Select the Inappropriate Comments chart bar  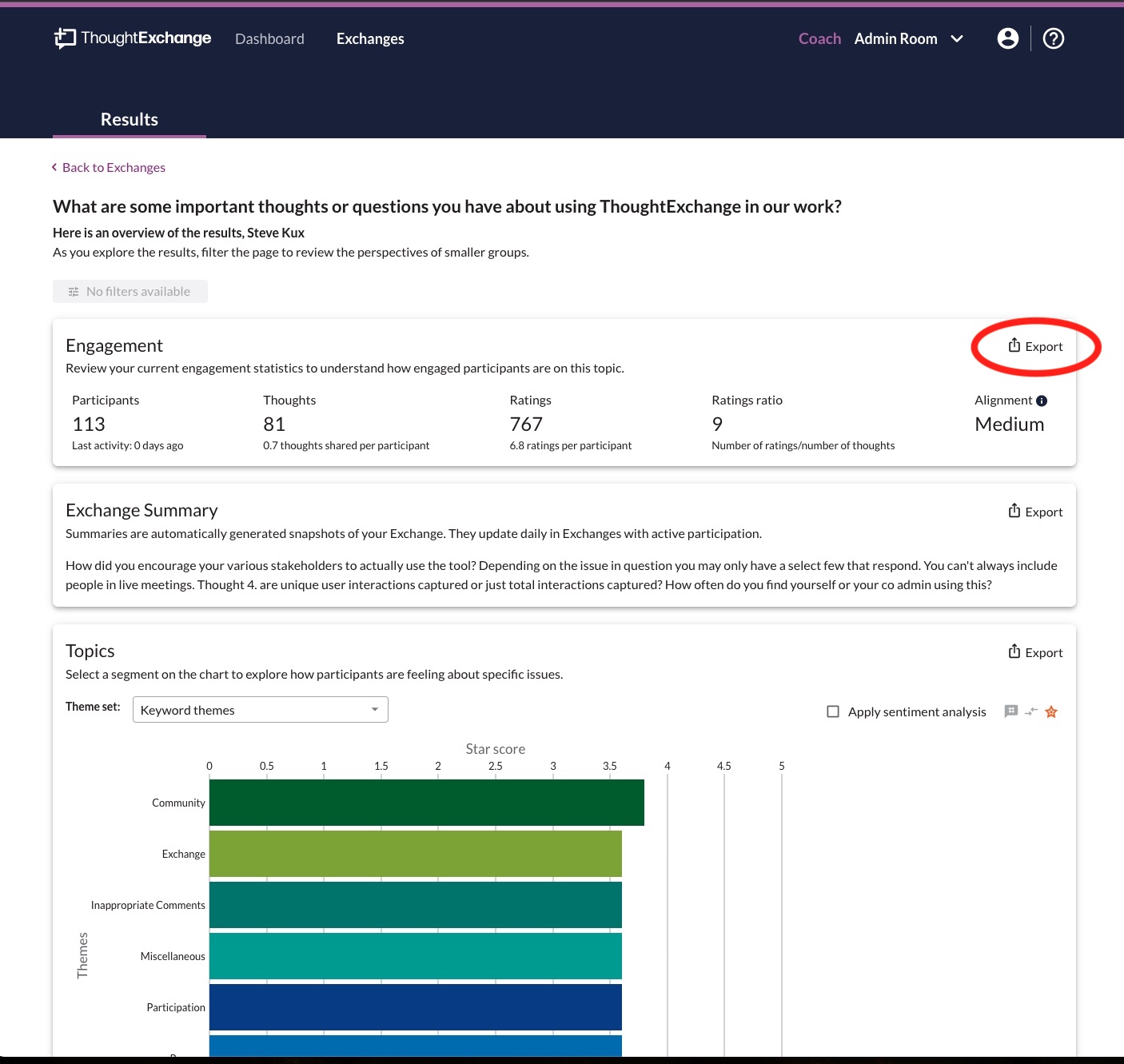[x=416, y=905]
